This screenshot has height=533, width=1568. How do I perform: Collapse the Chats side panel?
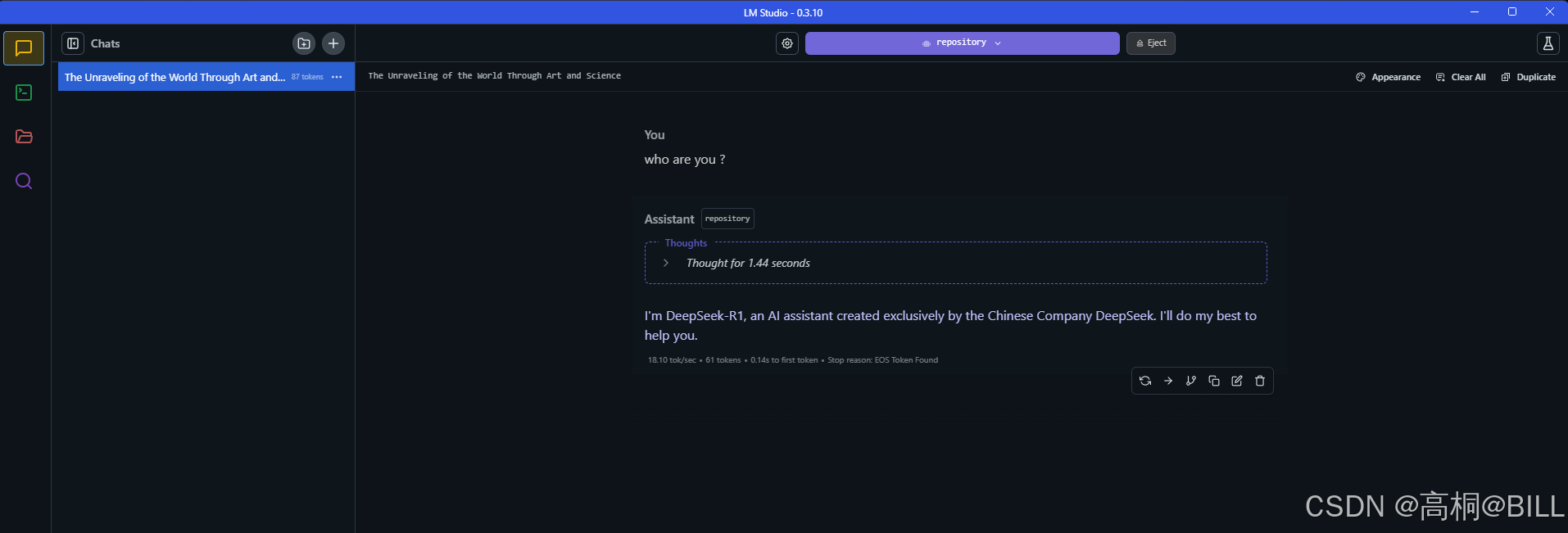[73, 43]
